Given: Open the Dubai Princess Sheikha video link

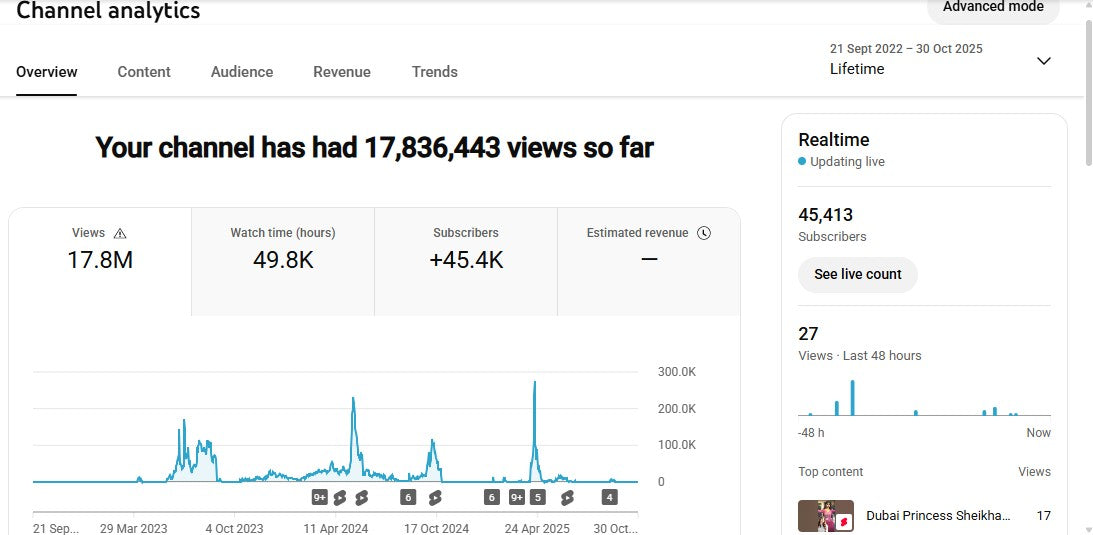Looking at the screenshot, I should (x=938, y=516).
